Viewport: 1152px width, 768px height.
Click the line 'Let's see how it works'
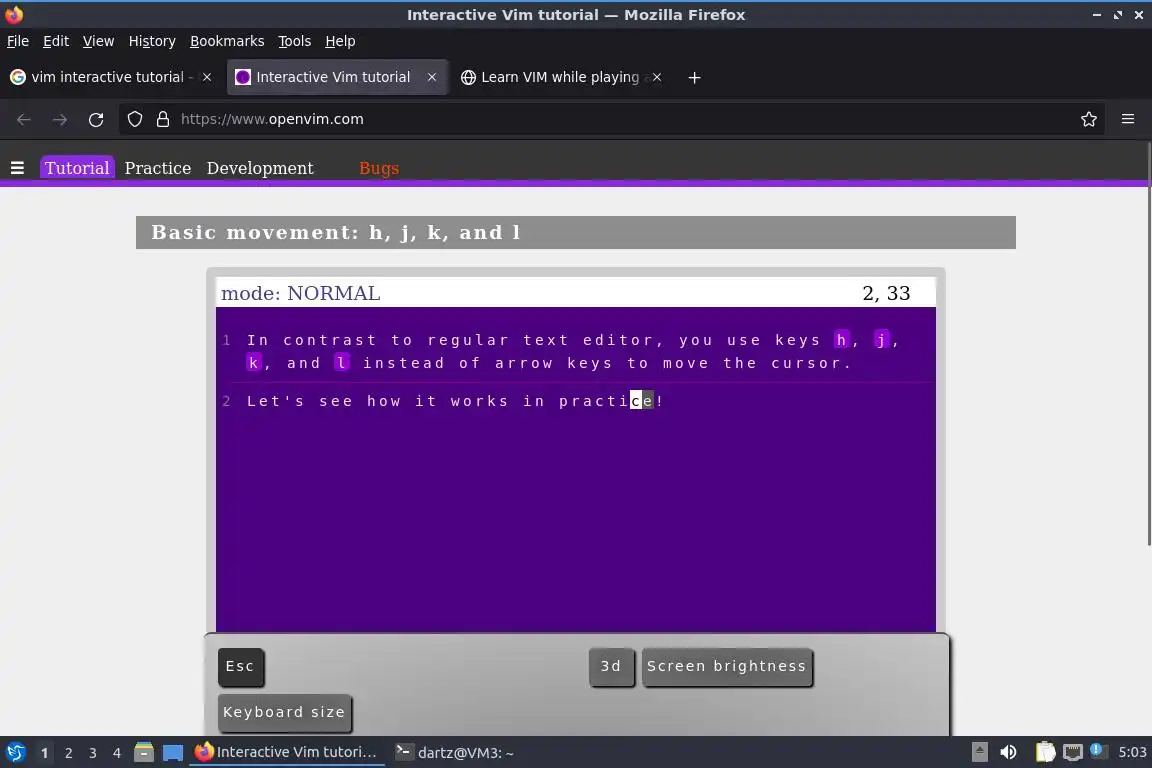click(456, 401)
